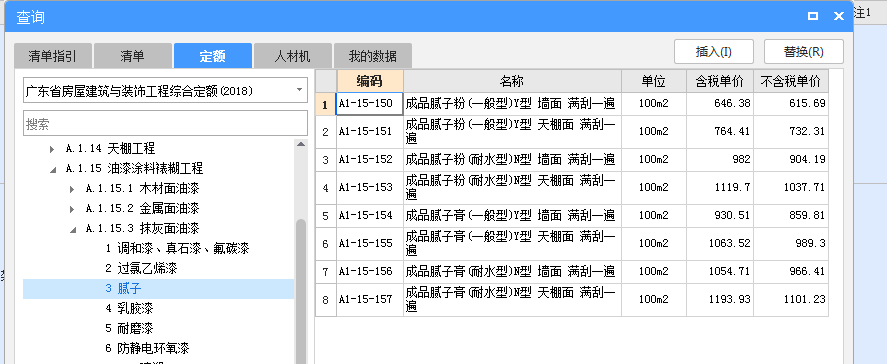The width and height of the screenshot is (887, 364).
Task: Select code cell A1-15-152
Action: click(x=370, y=160)
